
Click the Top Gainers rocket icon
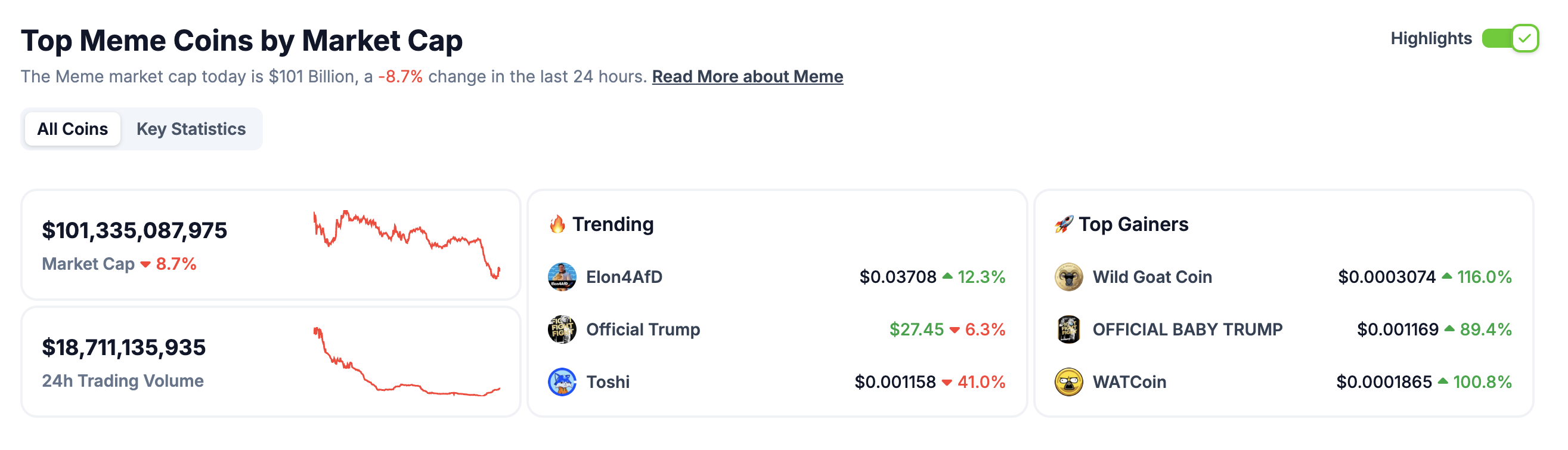pyautogui.click(x=1064, y=224)
